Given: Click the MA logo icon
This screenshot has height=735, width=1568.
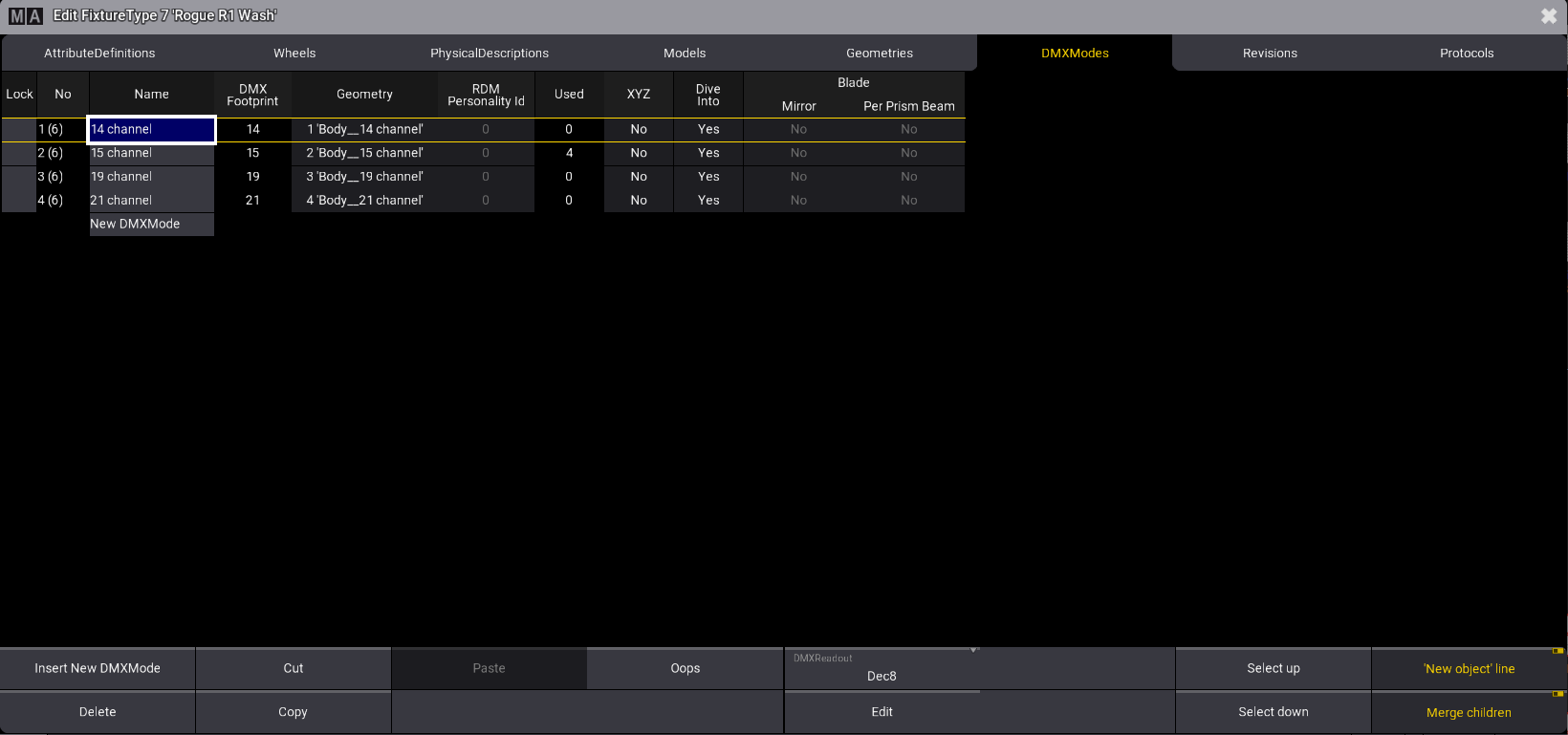Looking at the screenshot, I should (26, 15).
